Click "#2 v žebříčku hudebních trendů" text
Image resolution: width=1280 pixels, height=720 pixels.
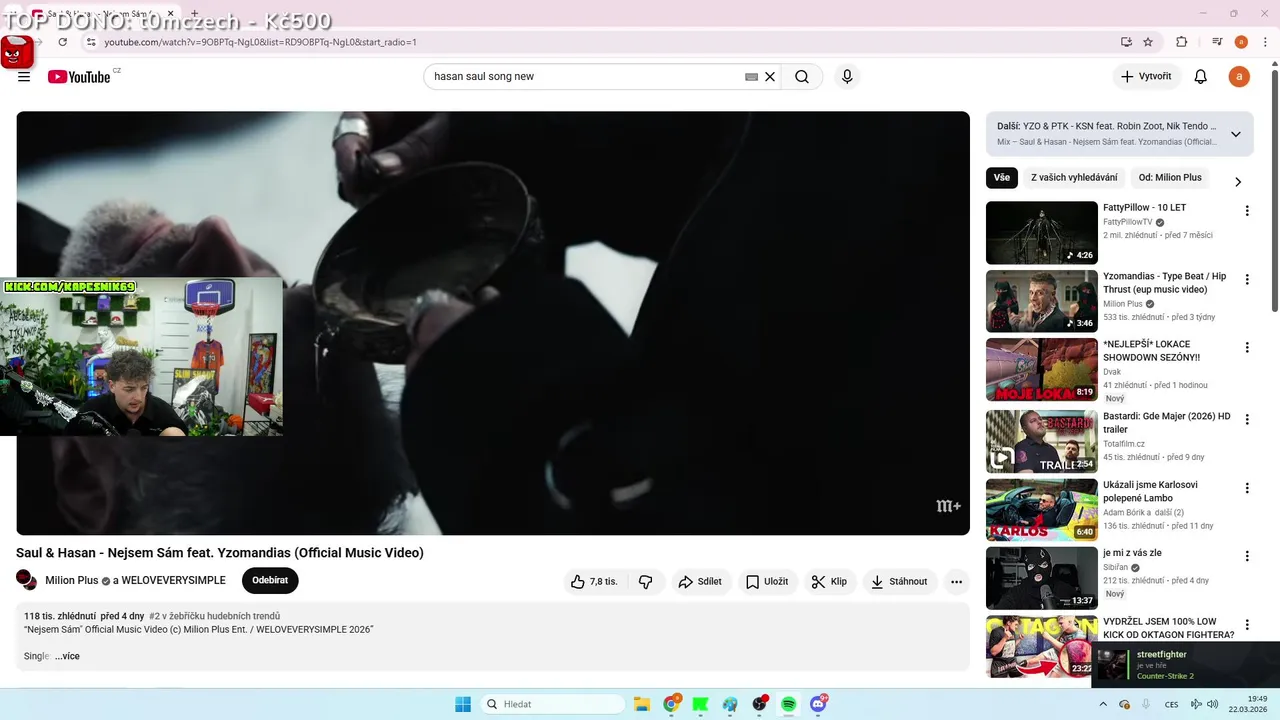point(214,617)
